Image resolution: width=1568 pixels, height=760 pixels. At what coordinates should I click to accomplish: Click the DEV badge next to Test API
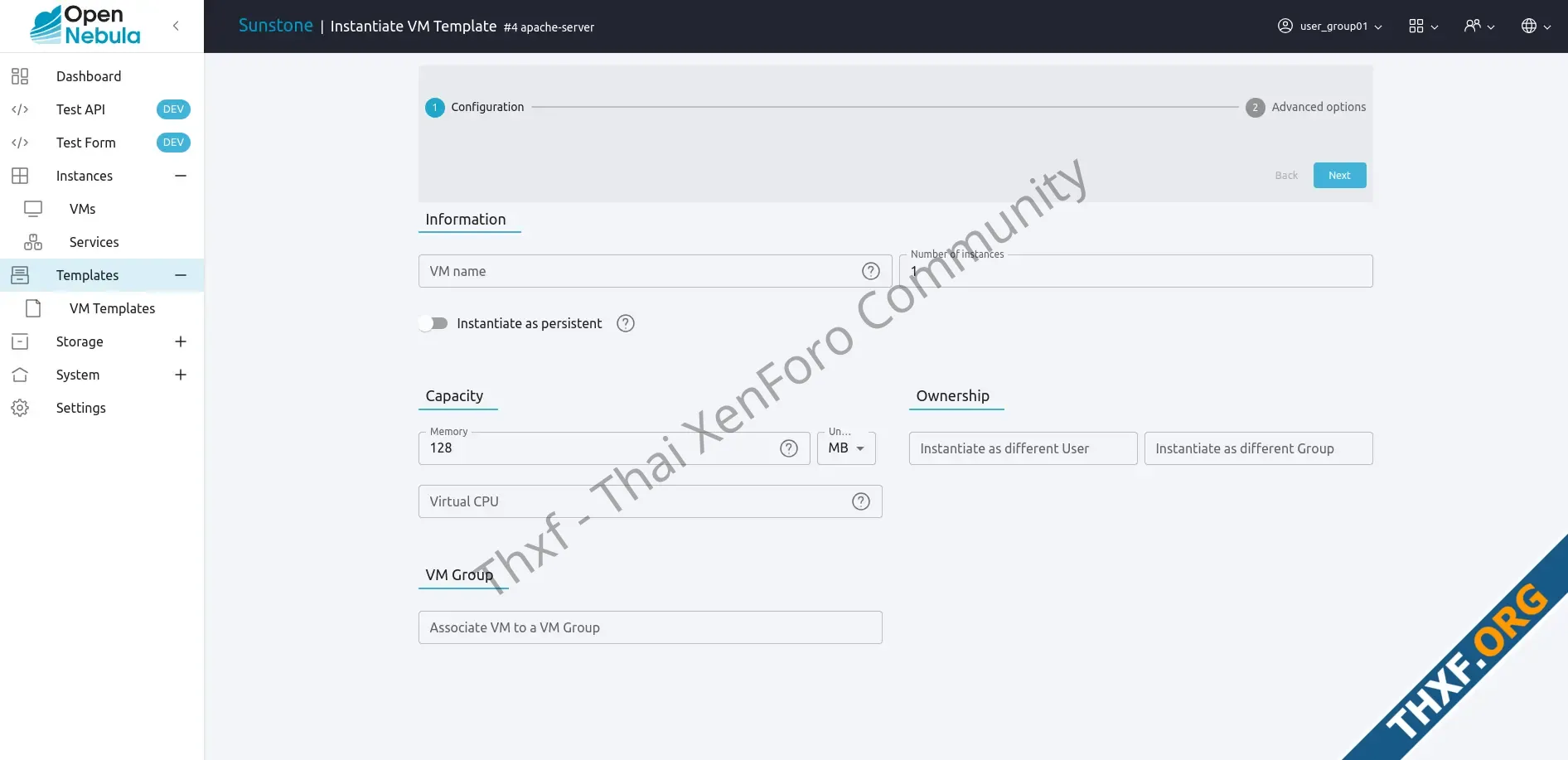click(x=173, y=109)
